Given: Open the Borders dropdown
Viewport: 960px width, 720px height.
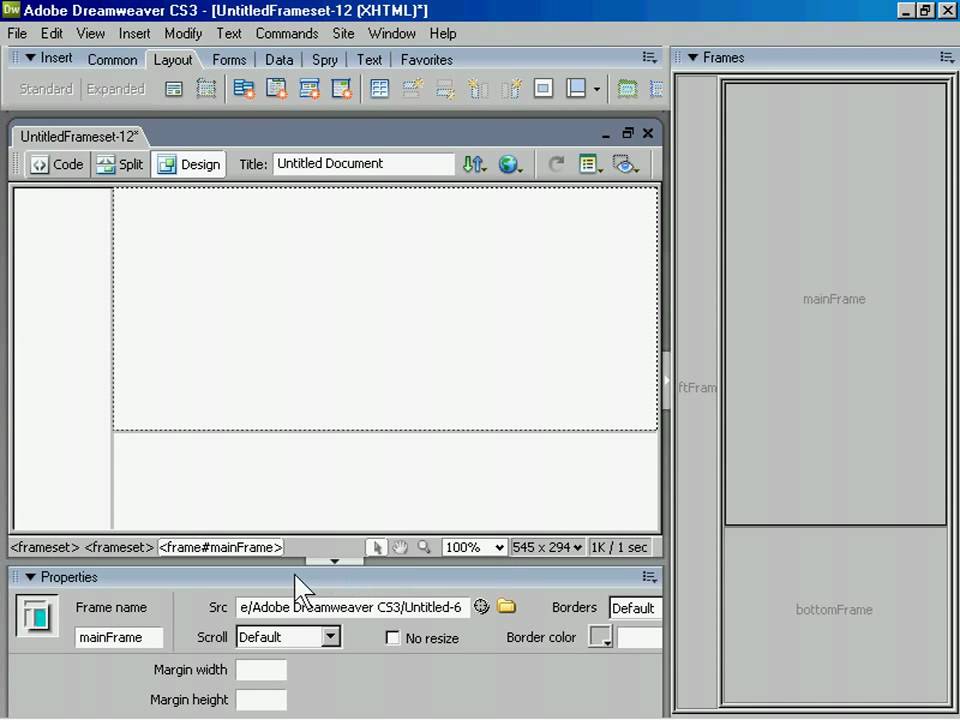Looking at the screenshot, I should 636,608.
